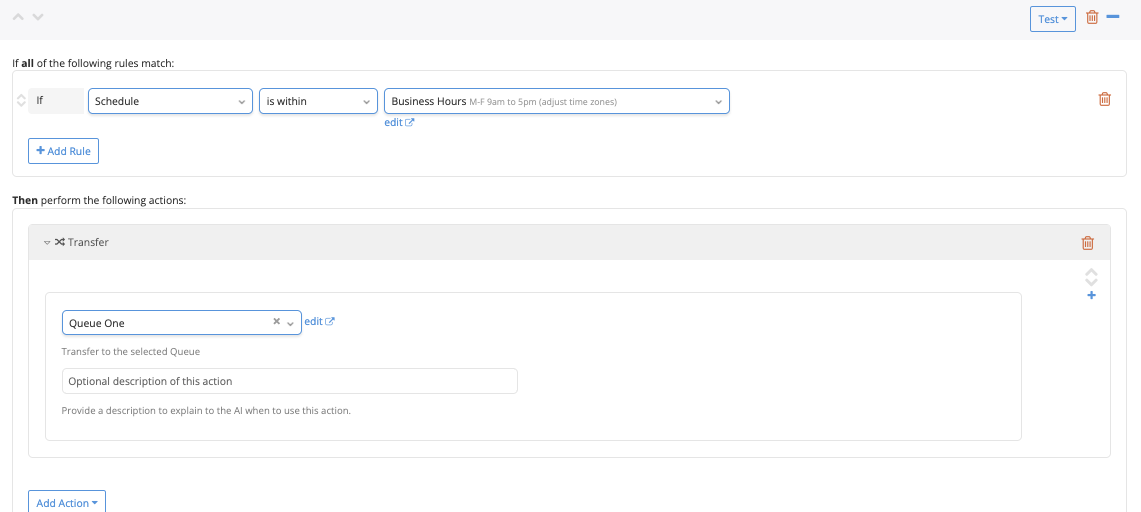Open the Business Hours schedule dropdown
The height and width of the screenshot is (512, 1141).
click(557, 101)
